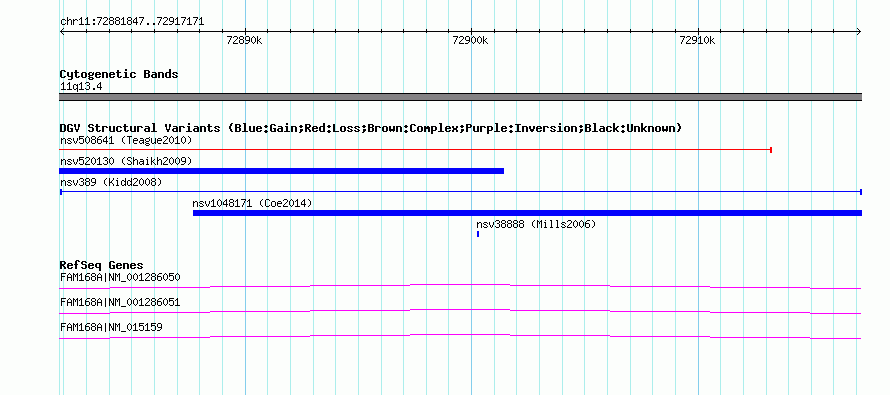Click the right arrowhead of the ruler

(x=859, y=32)
